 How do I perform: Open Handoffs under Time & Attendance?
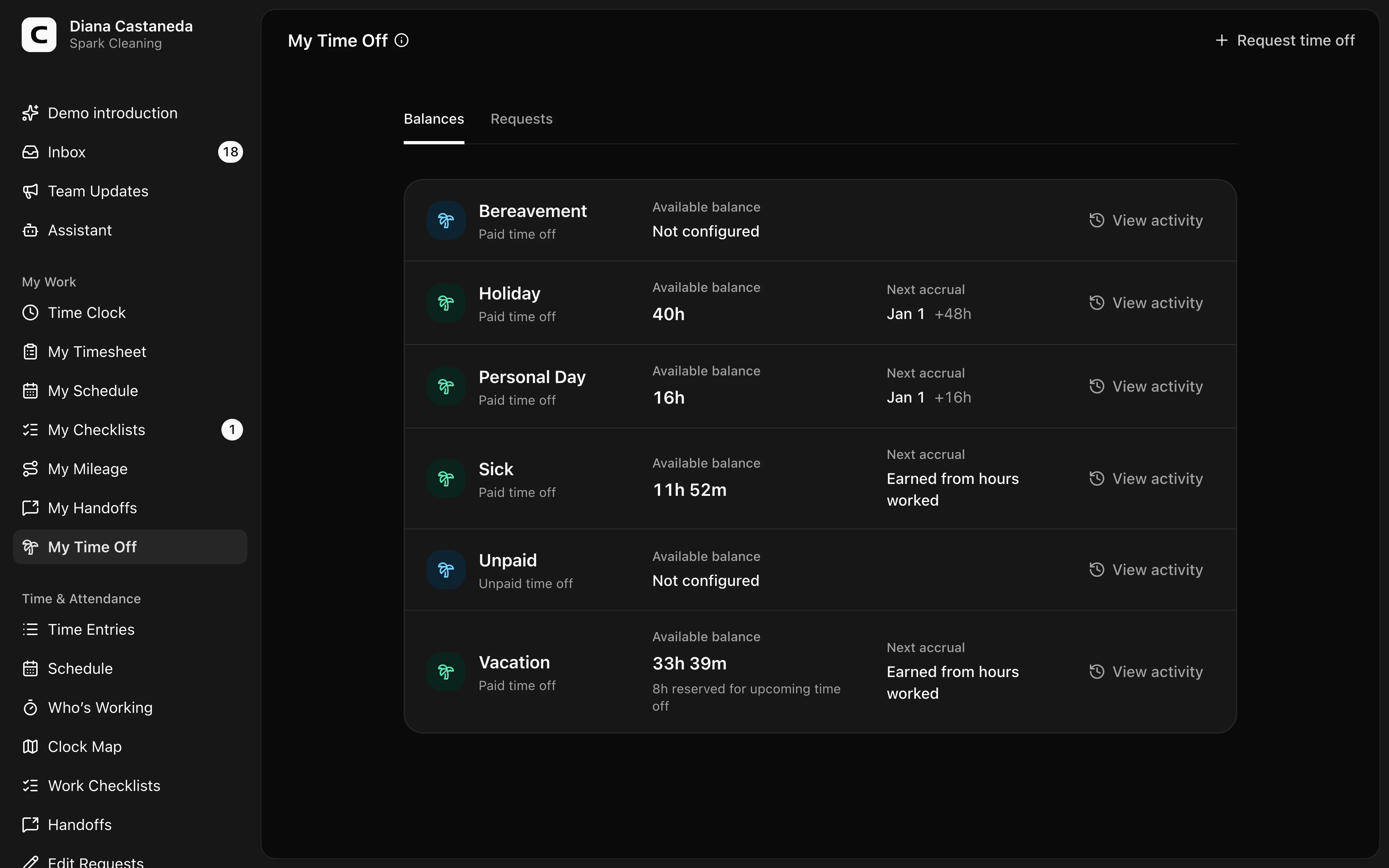click(130, 825)
